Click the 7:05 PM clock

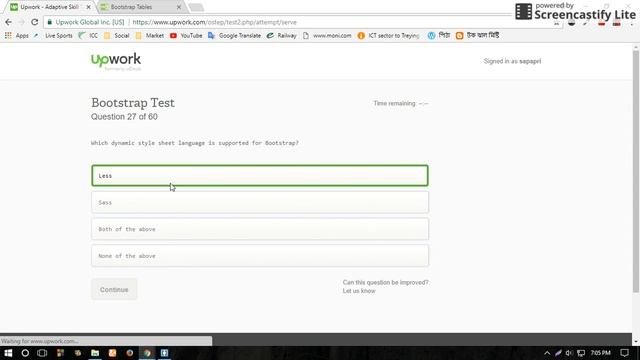(600, 353)
